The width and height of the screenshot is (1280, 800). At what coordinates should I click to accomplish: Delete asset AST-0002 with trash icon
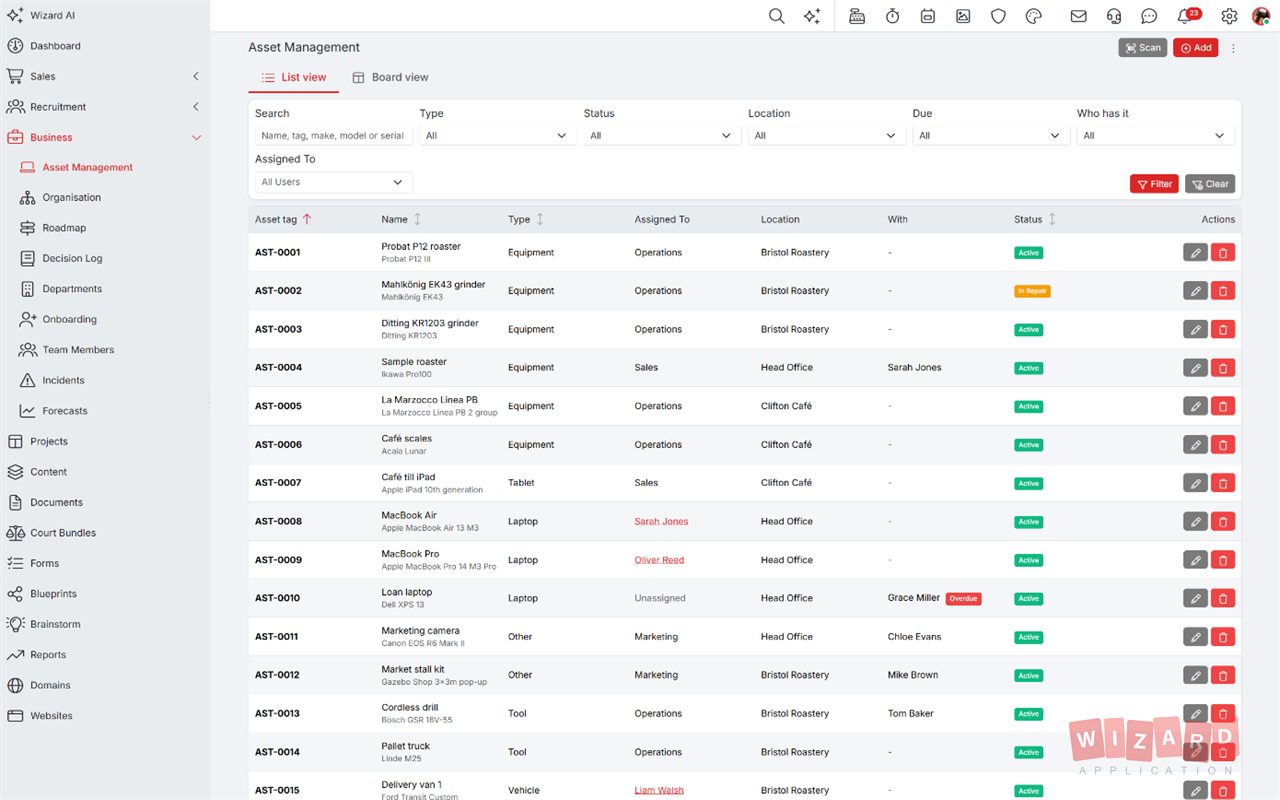[x=1222, y=291]
